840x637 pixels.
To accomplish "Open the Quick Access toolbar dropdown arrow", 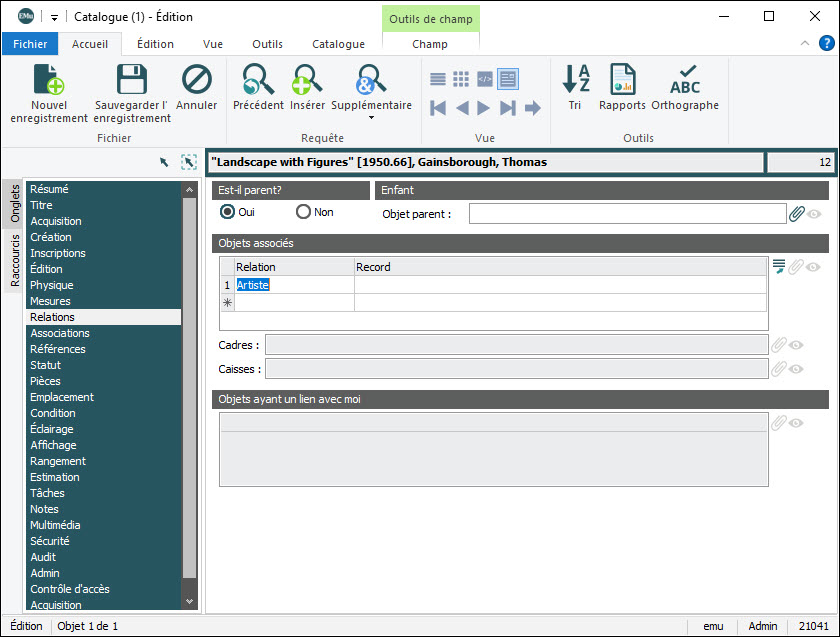I will point(54,17).
